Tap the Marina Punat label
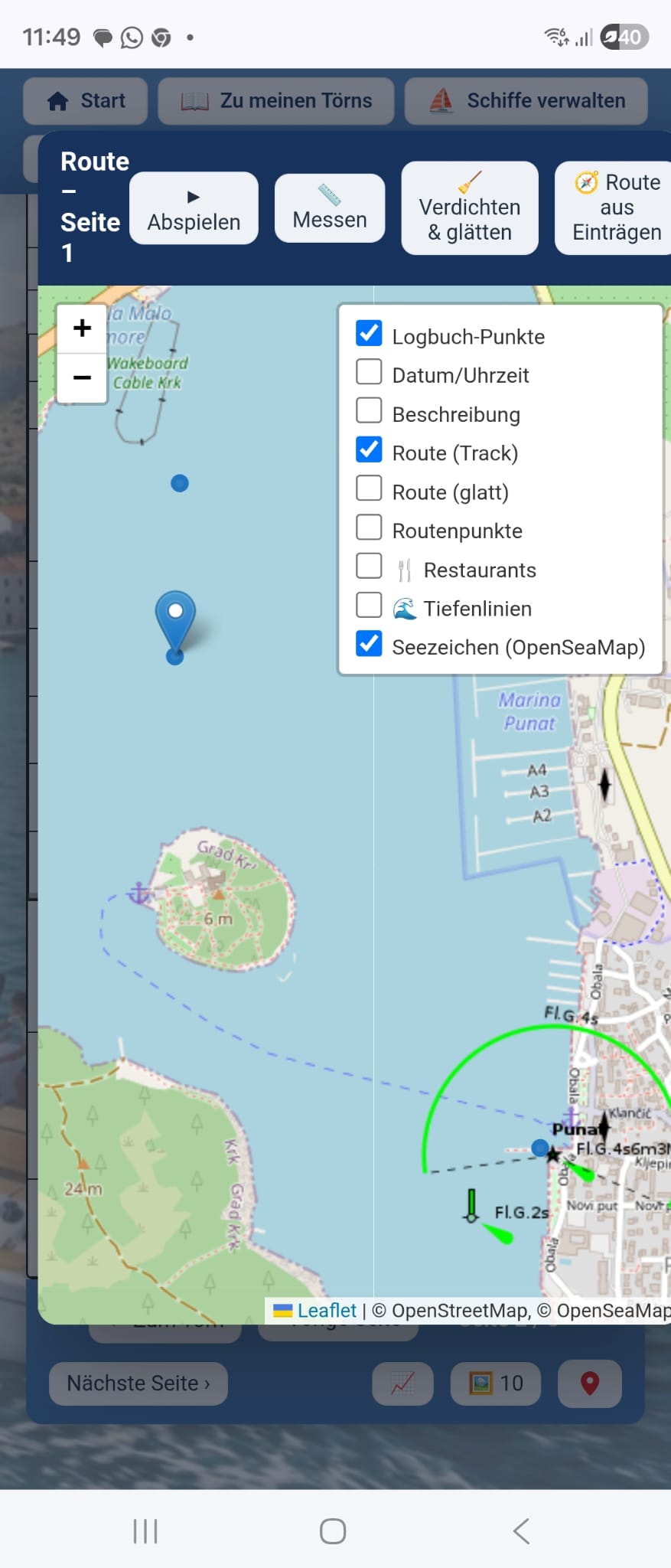 coord(529,711)
